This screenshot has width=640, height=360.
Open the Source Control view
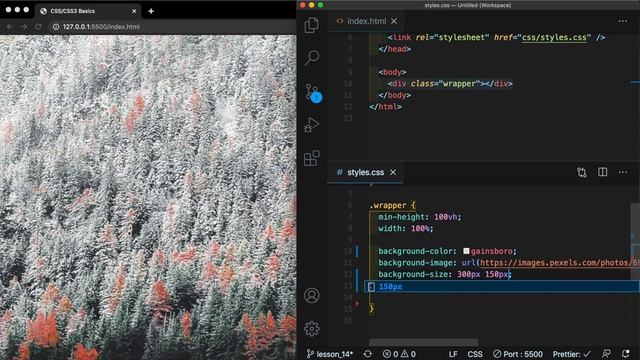[313, 93]
